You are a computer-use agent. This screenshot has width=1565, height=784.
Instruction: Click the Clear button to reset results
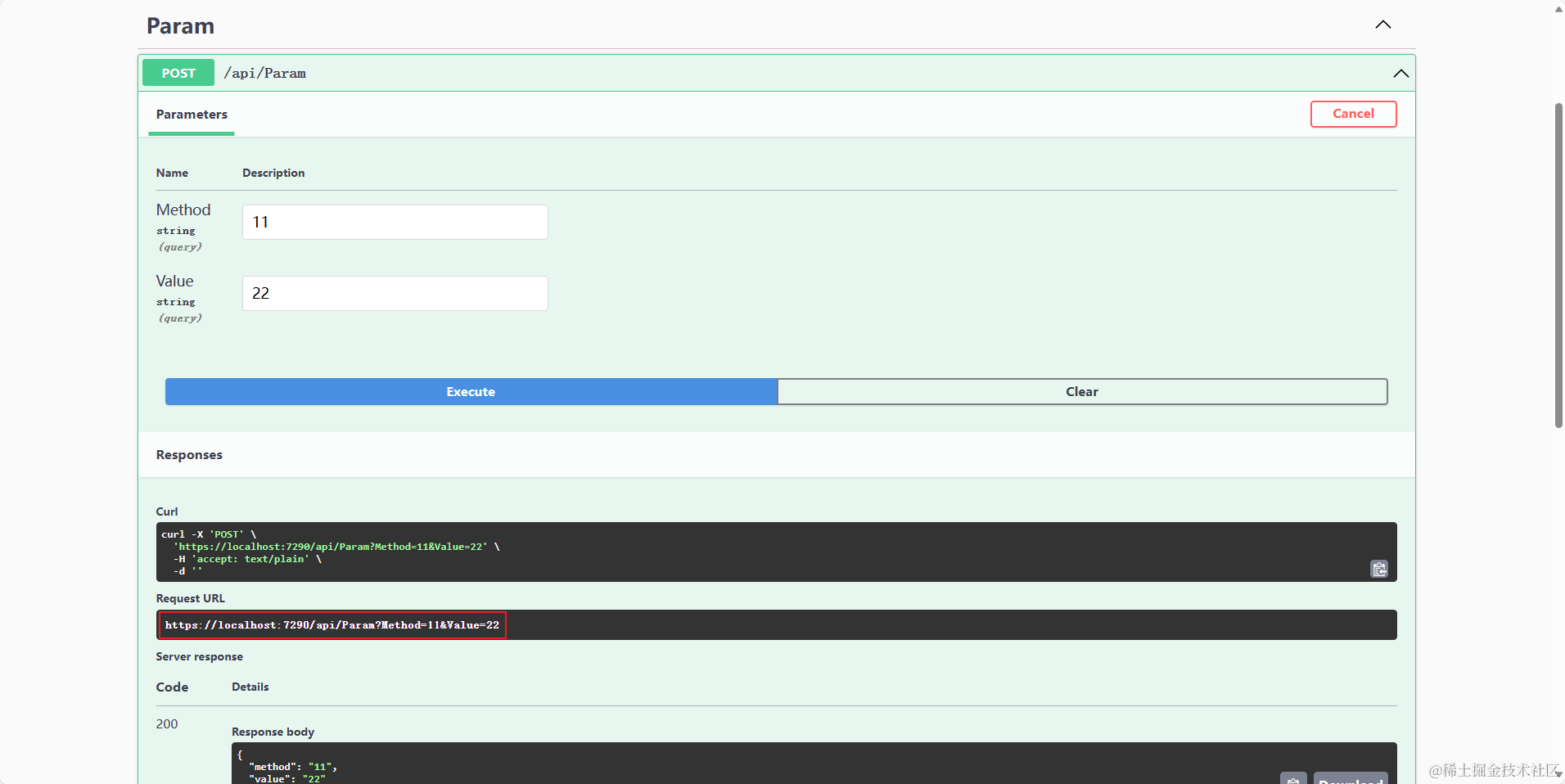coord(1081,391)
